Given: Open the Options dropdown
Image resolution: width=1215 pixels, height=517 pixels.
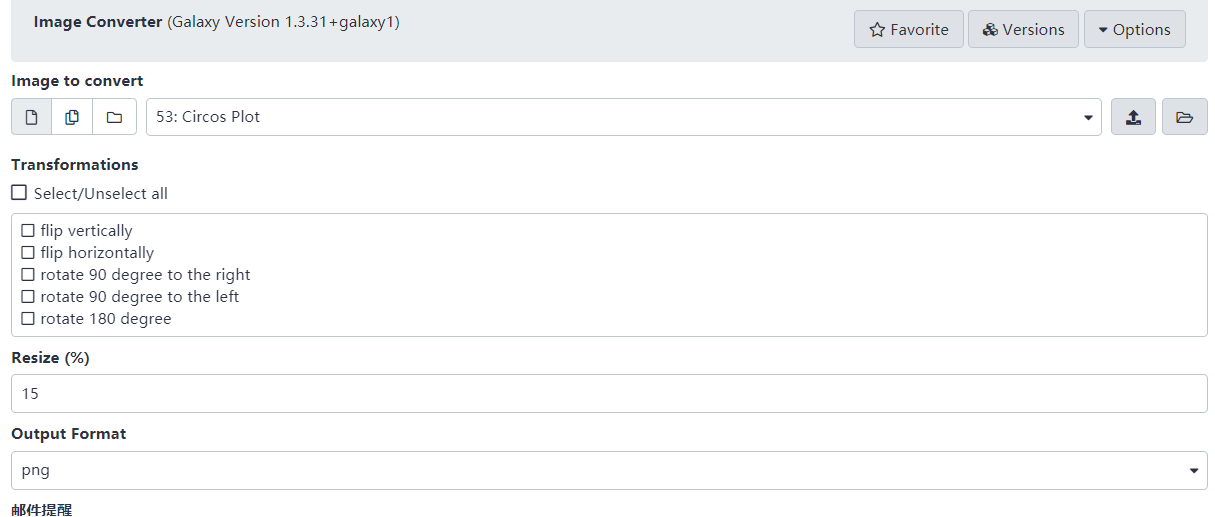Looking at the screenshot, I should tap(1134, 29).
